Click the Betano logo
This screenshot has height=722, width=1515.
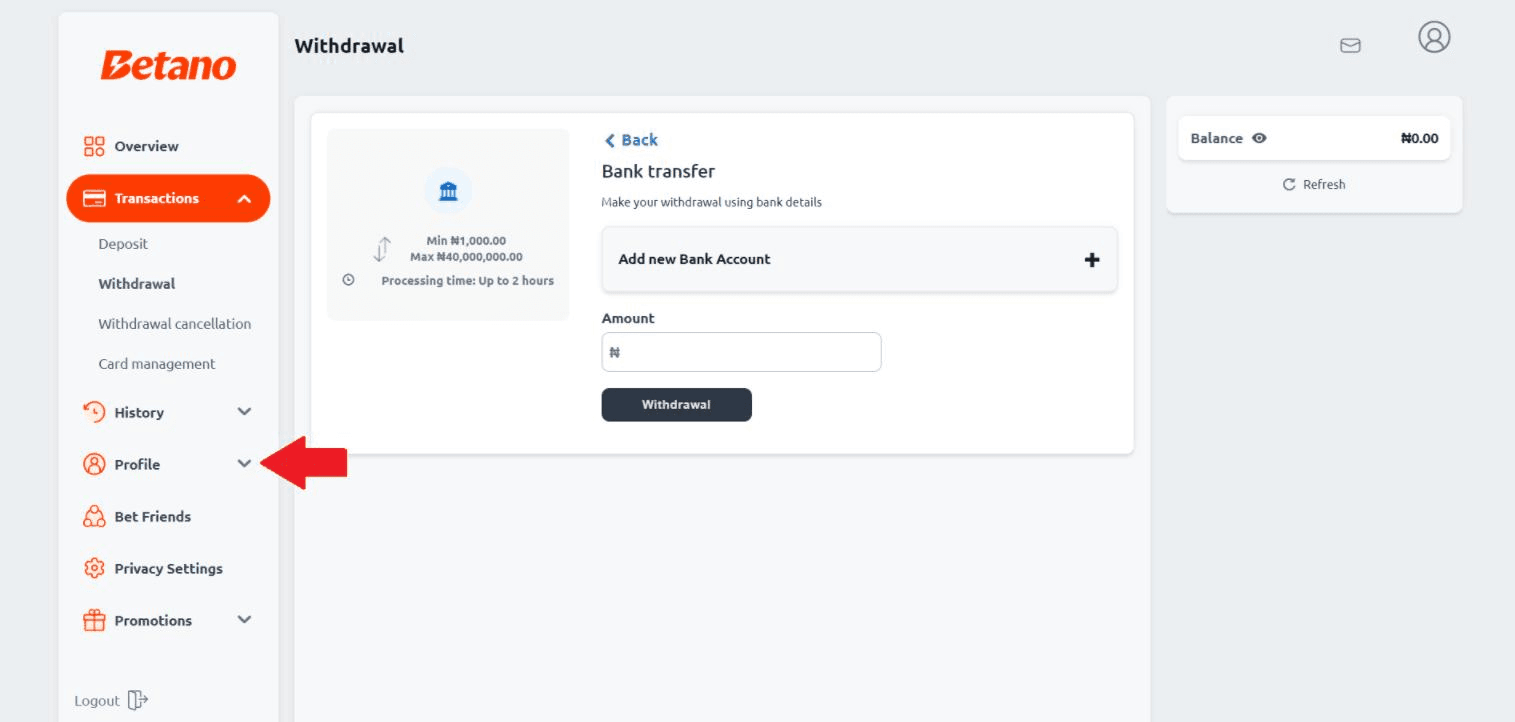click(168, 66)
